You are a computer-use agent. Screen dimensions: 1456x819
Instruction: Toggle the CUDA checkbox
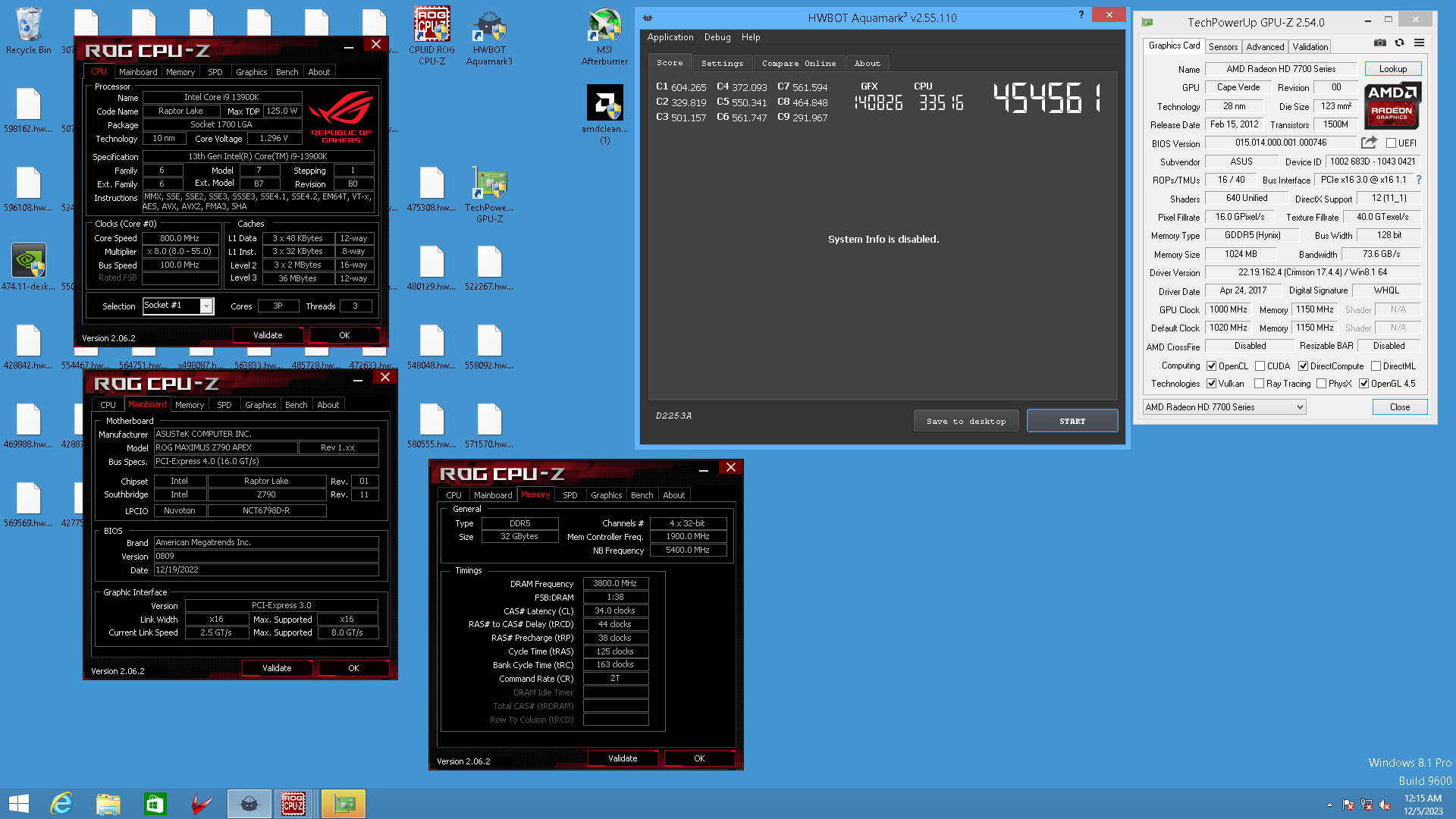tap(1260, 366)
